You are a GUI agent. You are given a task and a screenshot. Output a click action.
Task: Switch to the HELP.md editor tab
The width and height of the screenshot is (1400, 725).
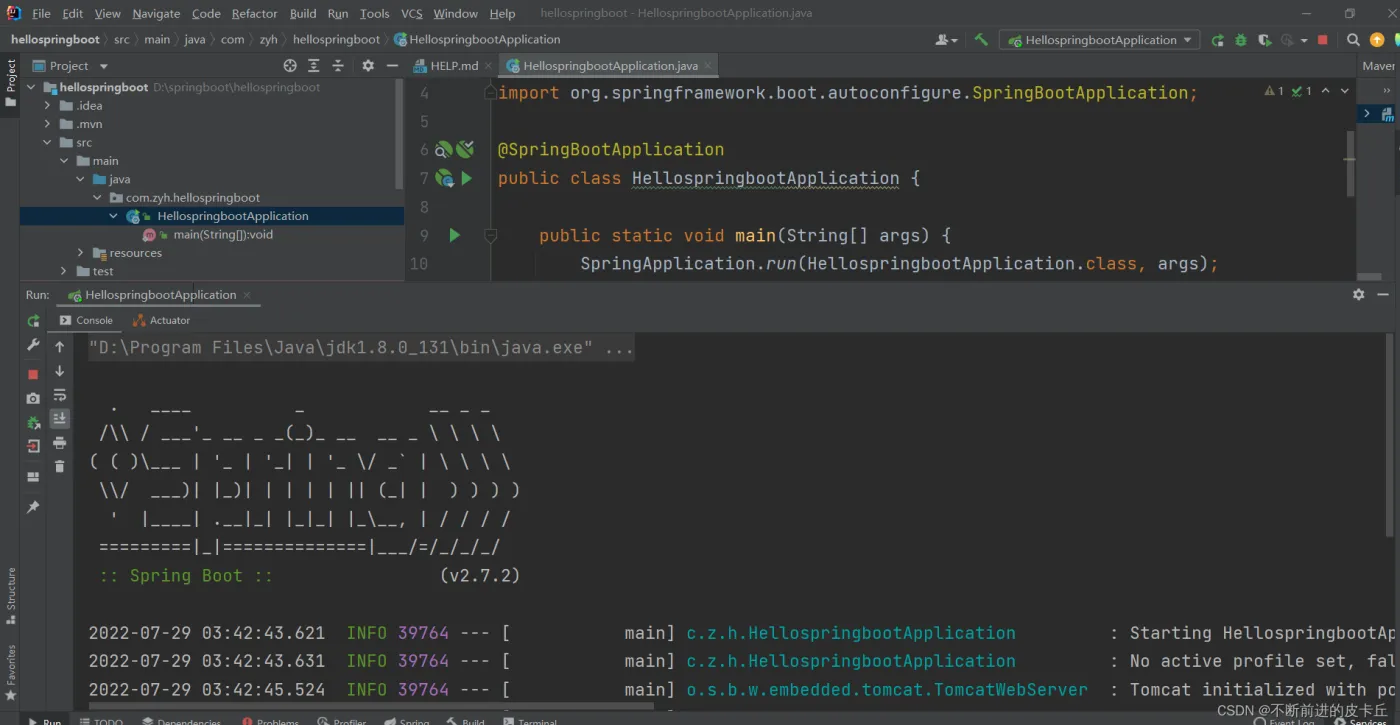pyautogui.click(x=454, y=66)
